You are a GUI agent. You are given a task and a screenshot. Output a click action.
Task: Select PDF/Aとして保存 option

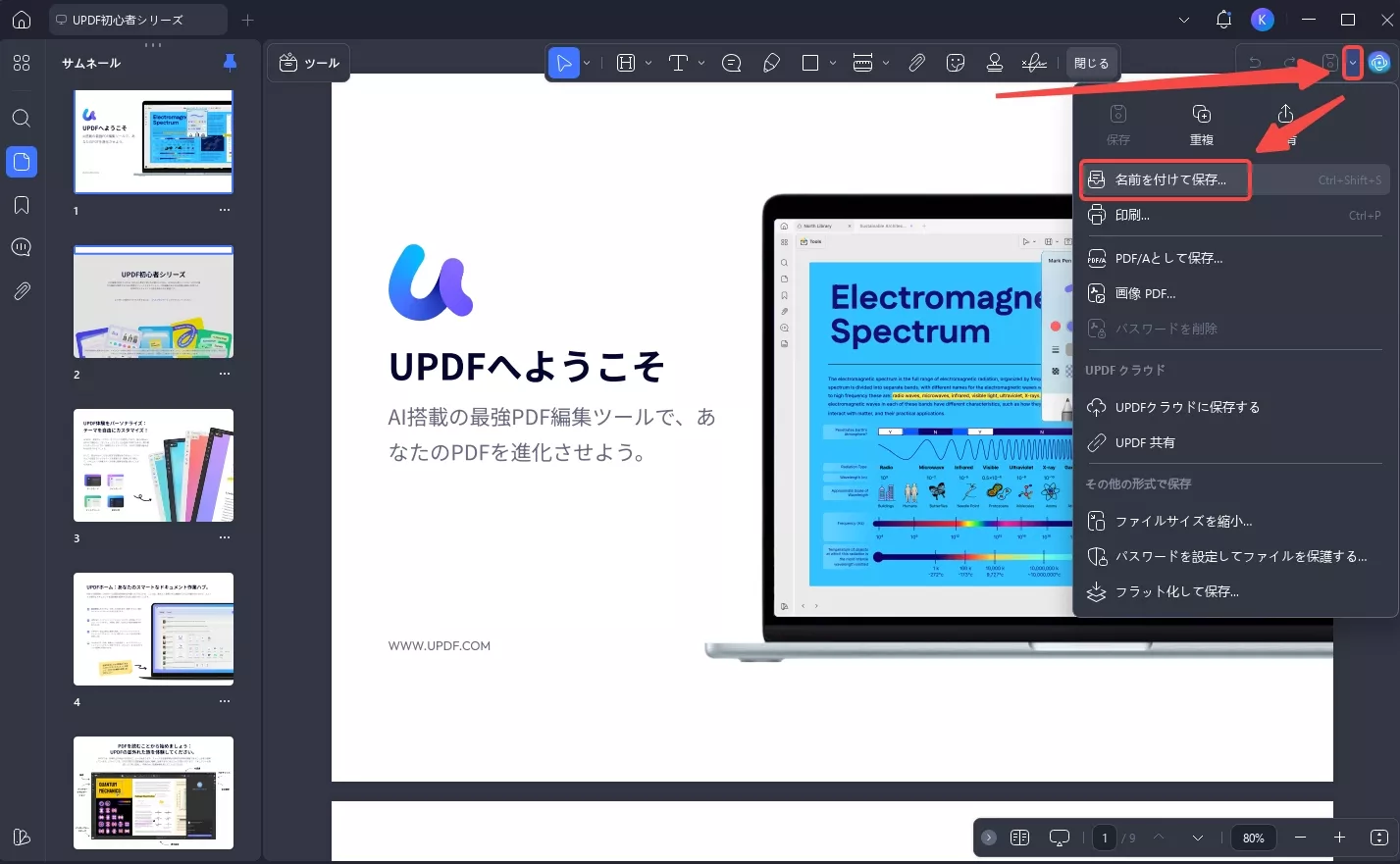(1235, 258)
